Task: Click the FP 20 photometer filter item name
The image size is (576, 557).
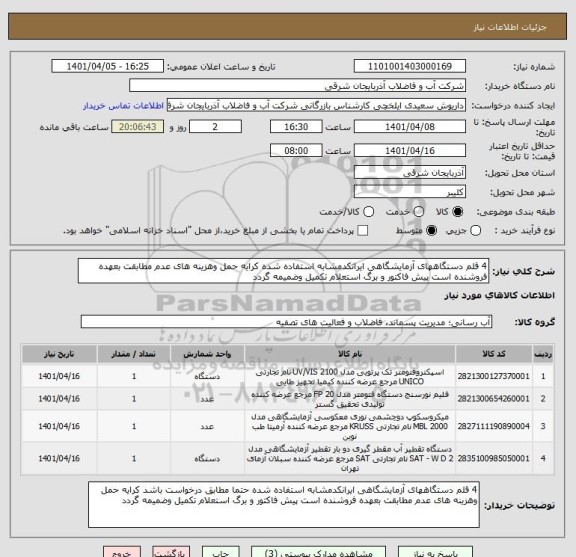Action: click(x=350, y=399)
